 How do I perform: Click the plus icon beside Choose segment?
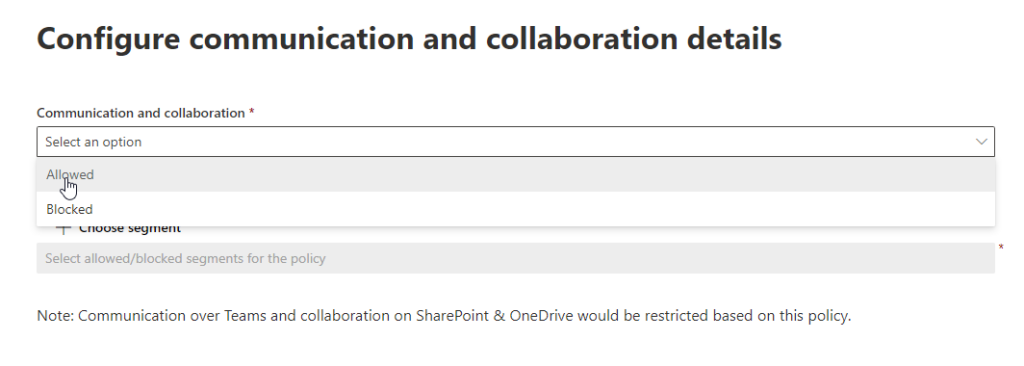[x=63, y=229]
